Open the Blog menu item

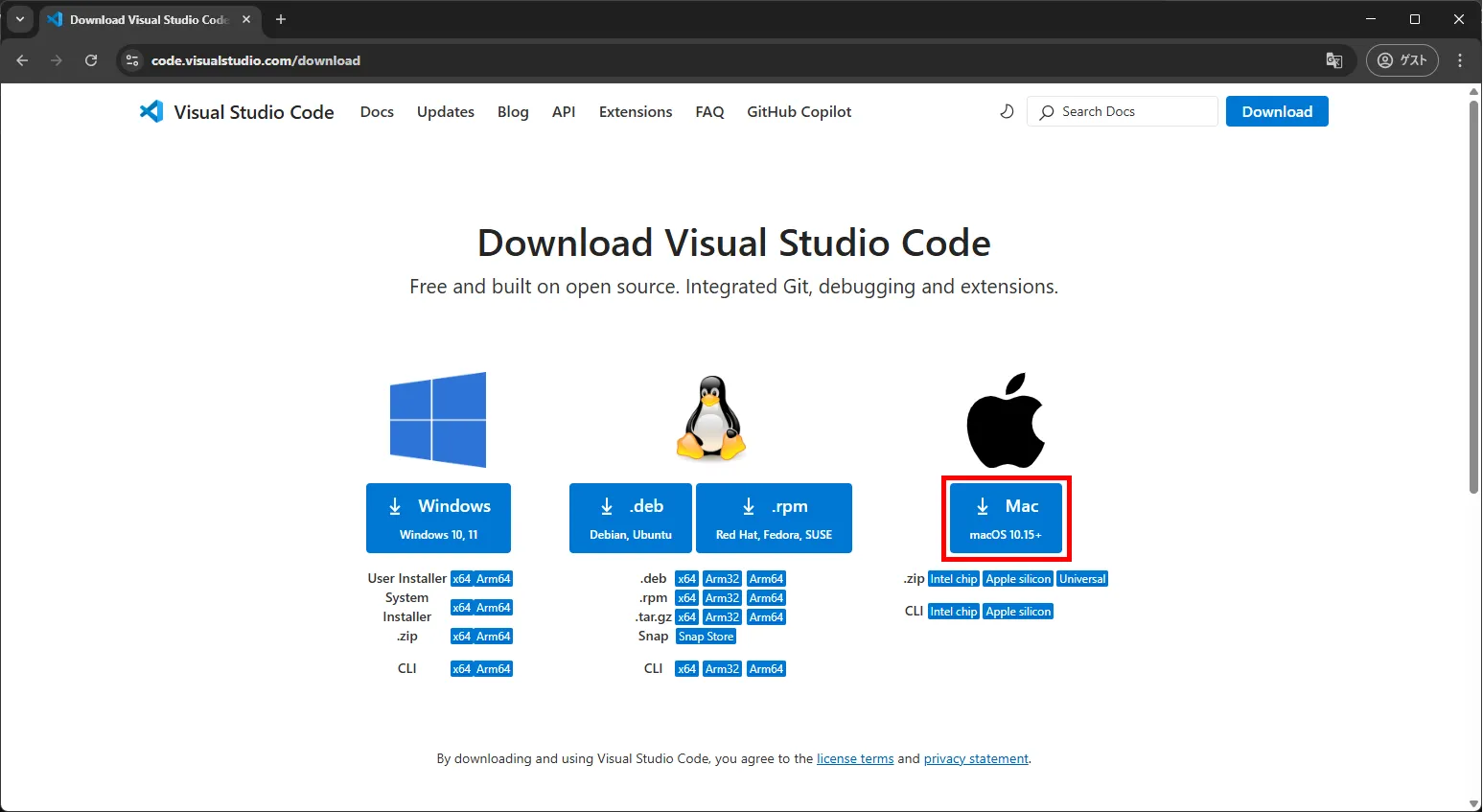pos(513,111)
